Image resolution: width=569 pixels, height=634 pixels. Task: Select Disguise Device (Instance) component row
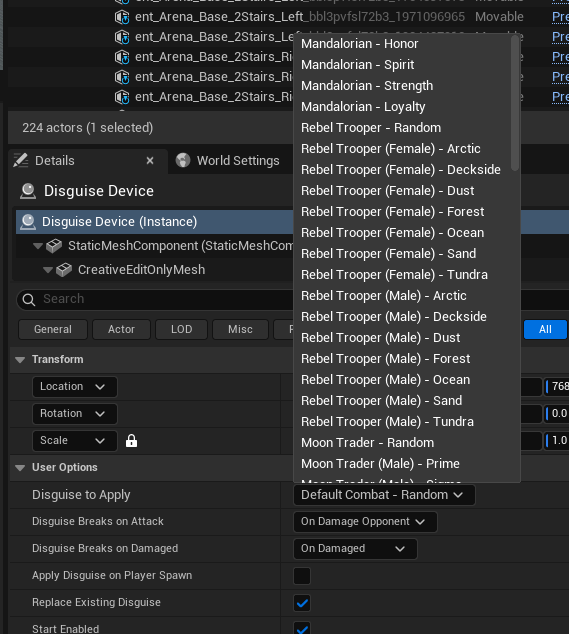pos(154,222)
